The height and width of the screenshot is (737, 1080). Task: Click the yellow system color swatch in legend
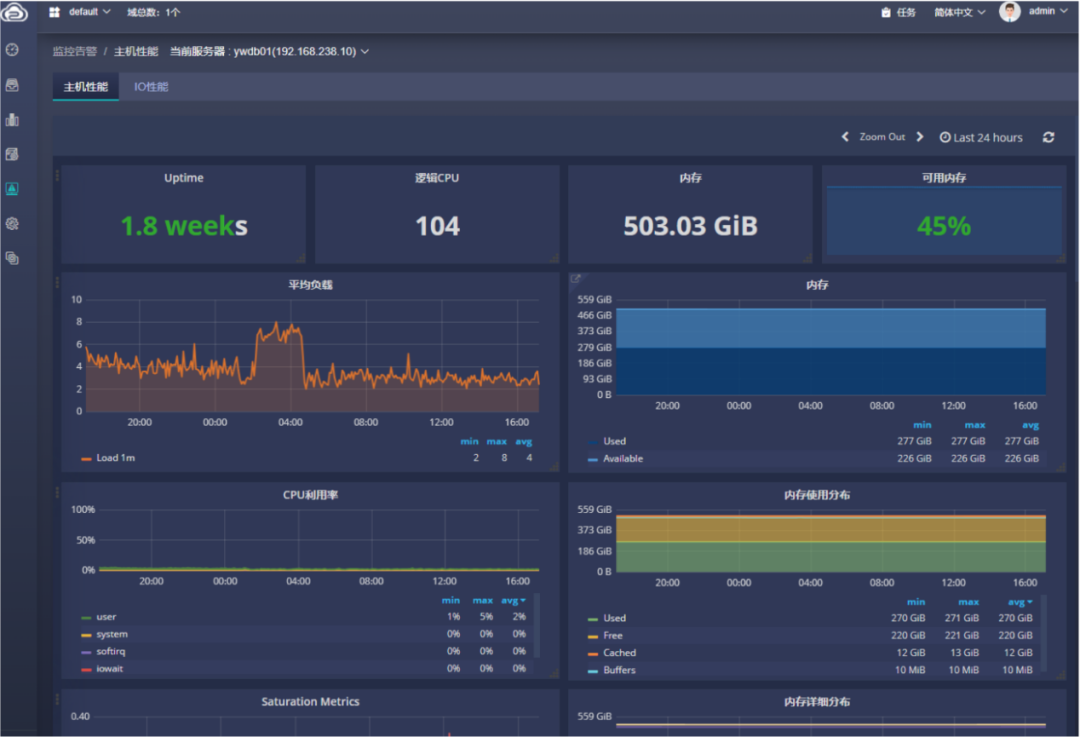[86, 635]
